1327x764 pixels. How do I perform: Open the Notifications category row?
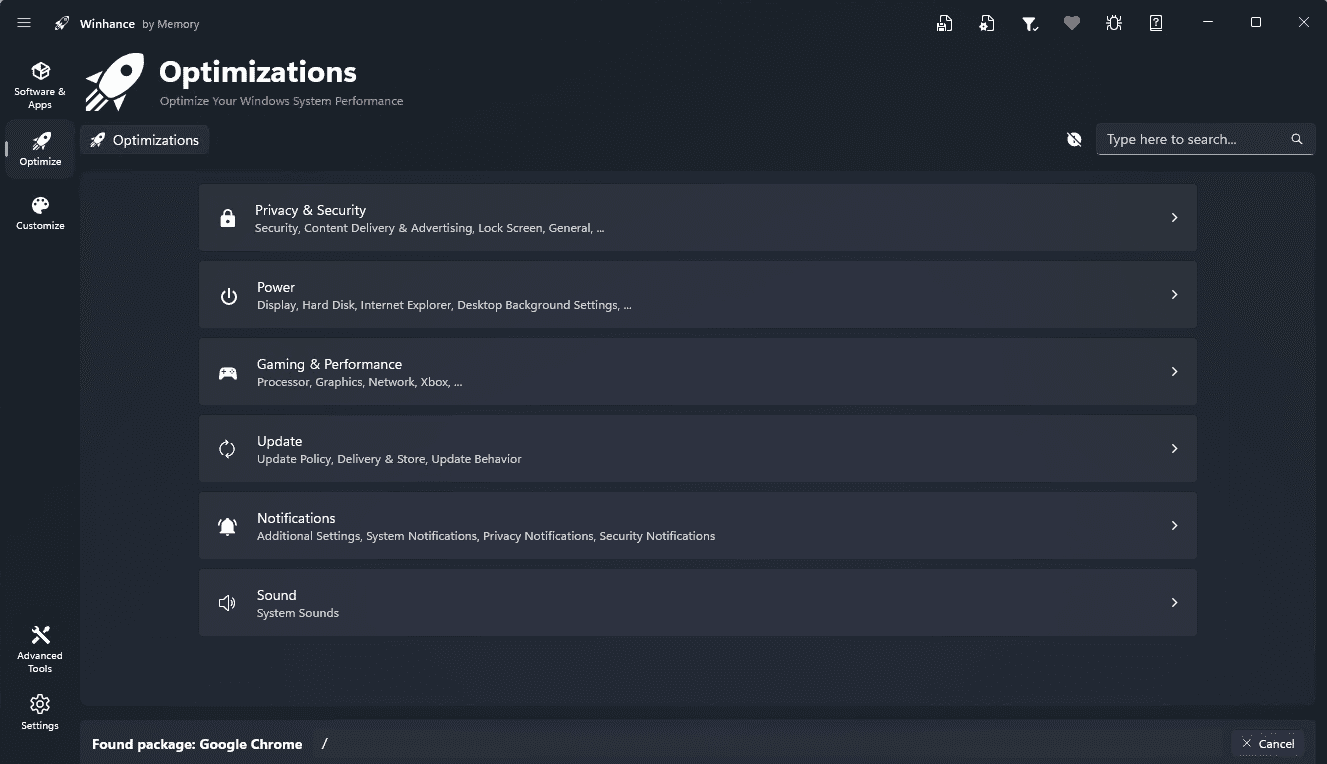[697, 525]
